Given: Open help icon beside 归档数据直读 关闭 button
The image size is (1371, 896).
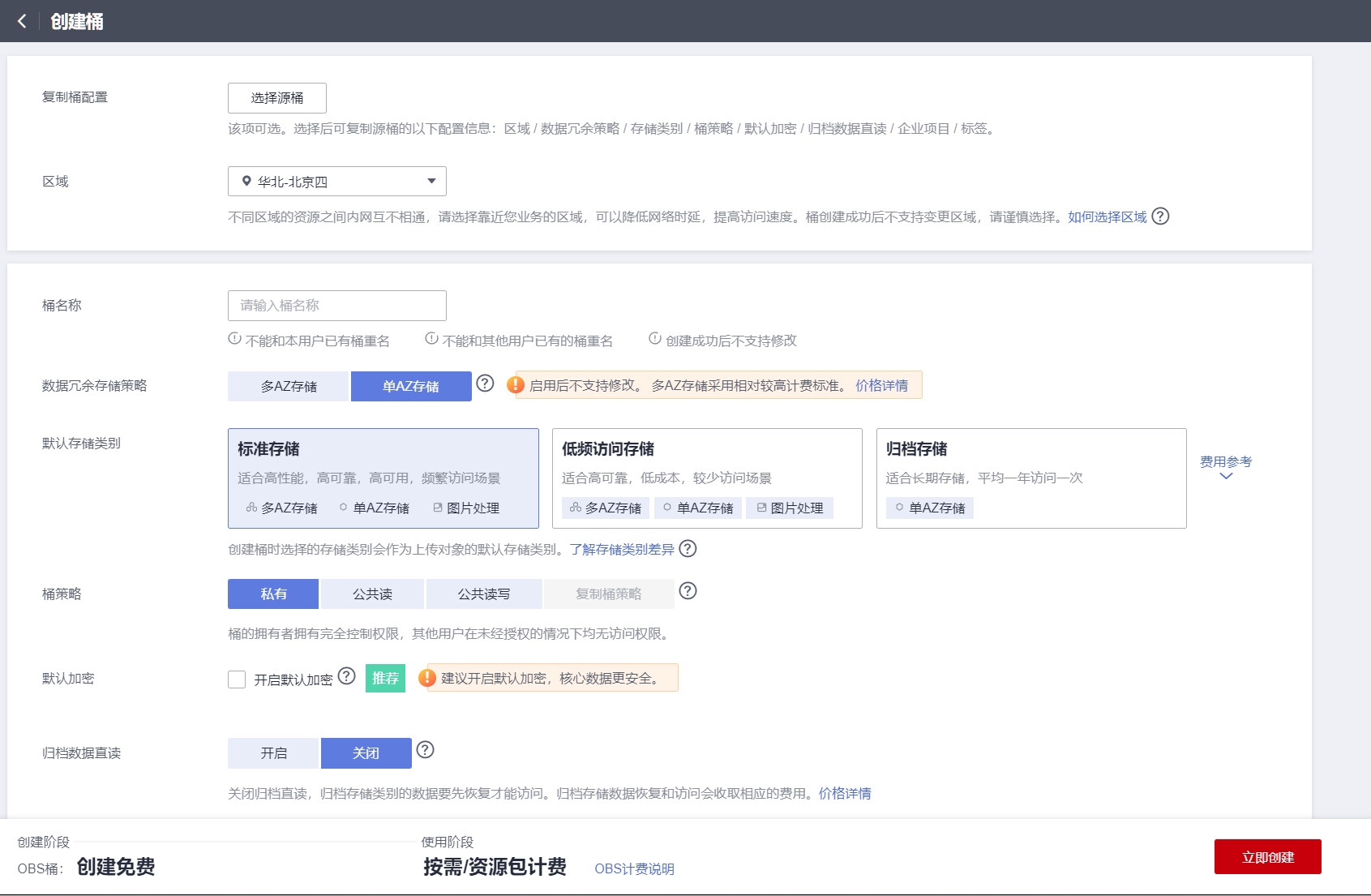Looking at the screenshot, I should (425, 750).
